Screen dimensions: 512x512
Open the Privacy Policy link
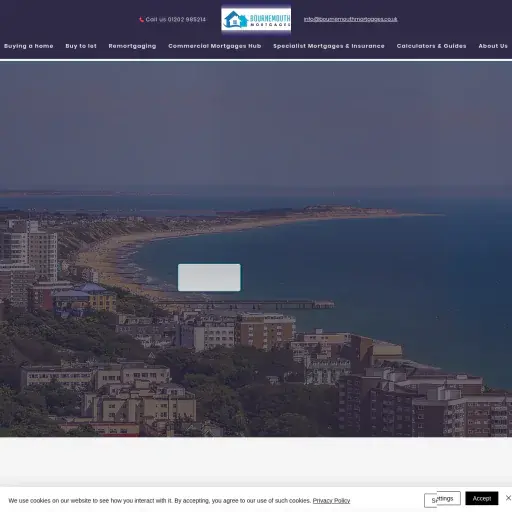coord(331,501)
